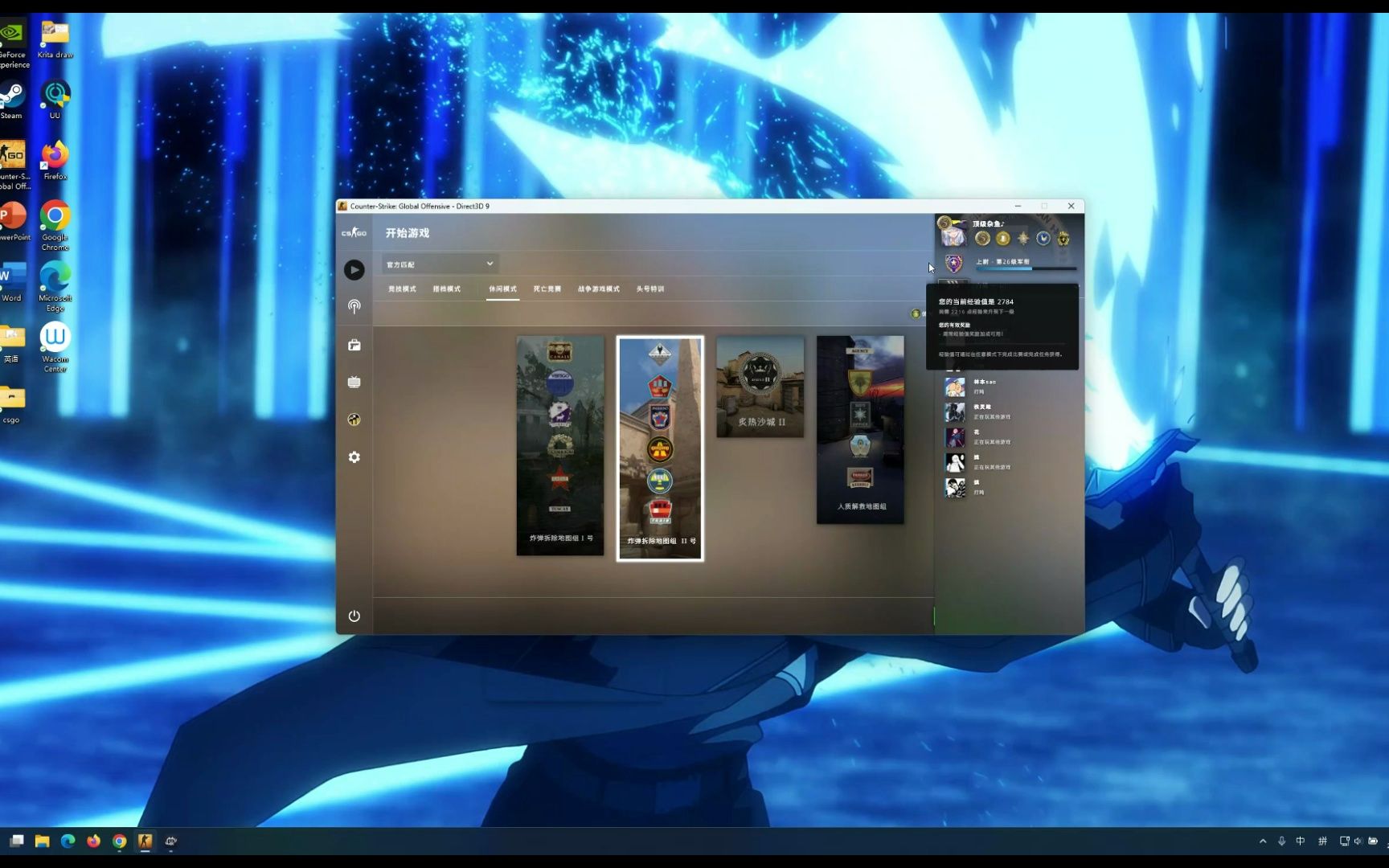Click the small green coin icon below tabs
1389x868 pixels.
click(x=916, y=313)
